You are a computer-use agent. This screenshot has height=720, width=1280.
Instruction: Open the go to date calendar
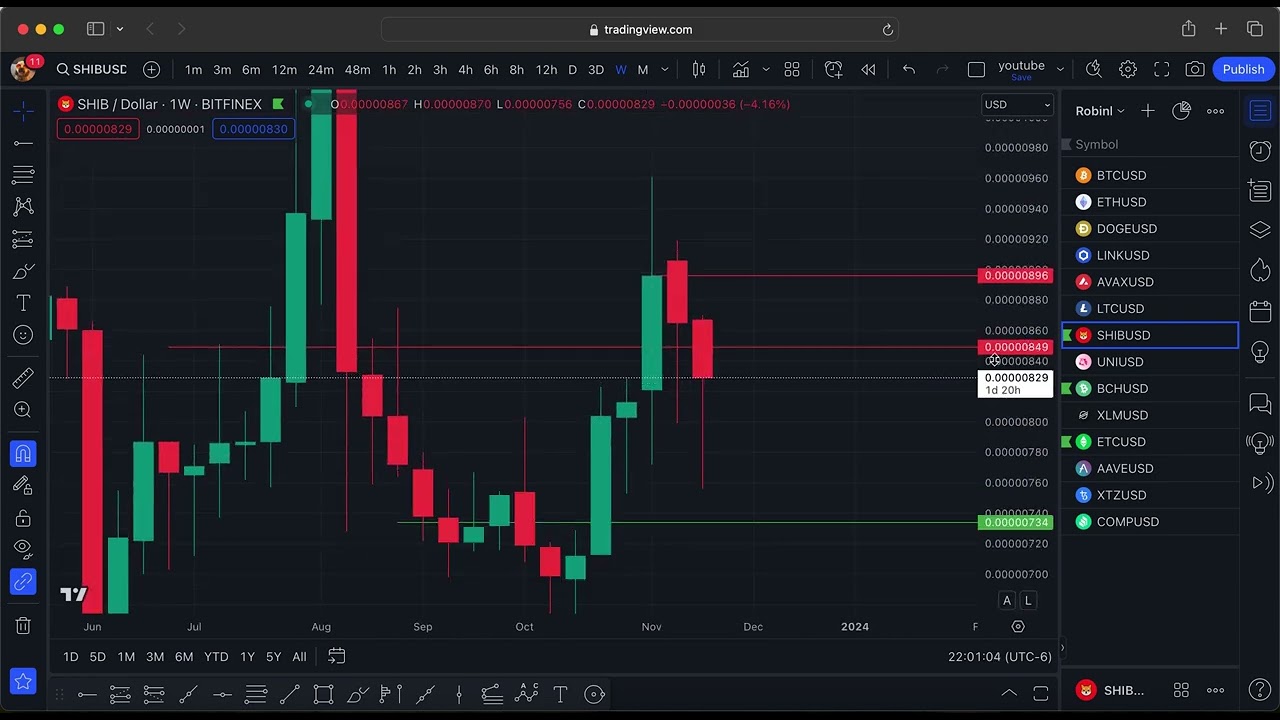[x=337, y=656]
